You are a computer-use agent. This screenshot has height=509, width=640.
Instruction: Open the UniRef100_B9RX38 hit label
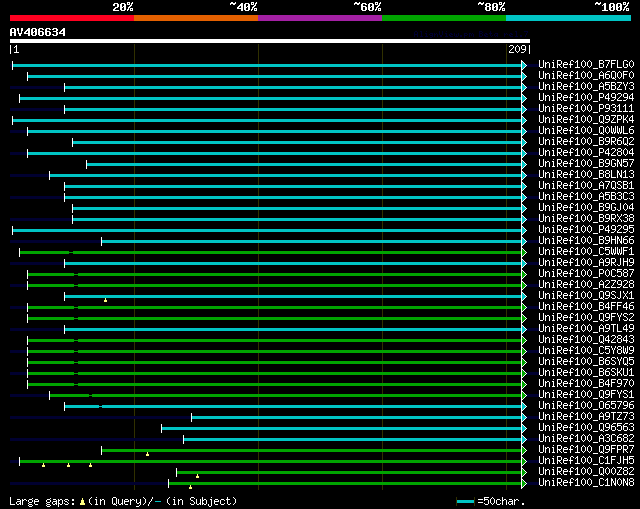pos(586,219)
